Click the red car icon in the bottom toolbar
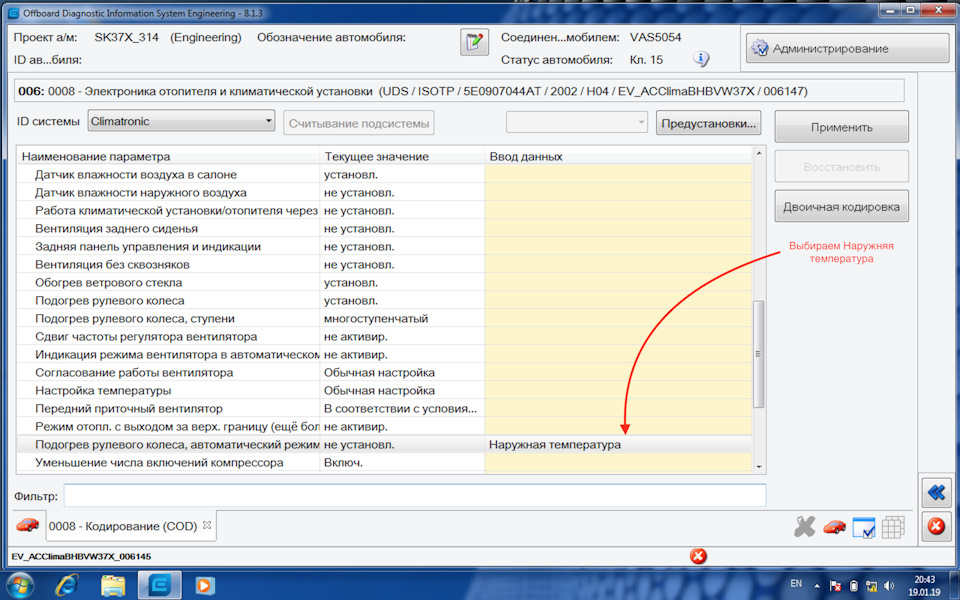 coord(833,527)
